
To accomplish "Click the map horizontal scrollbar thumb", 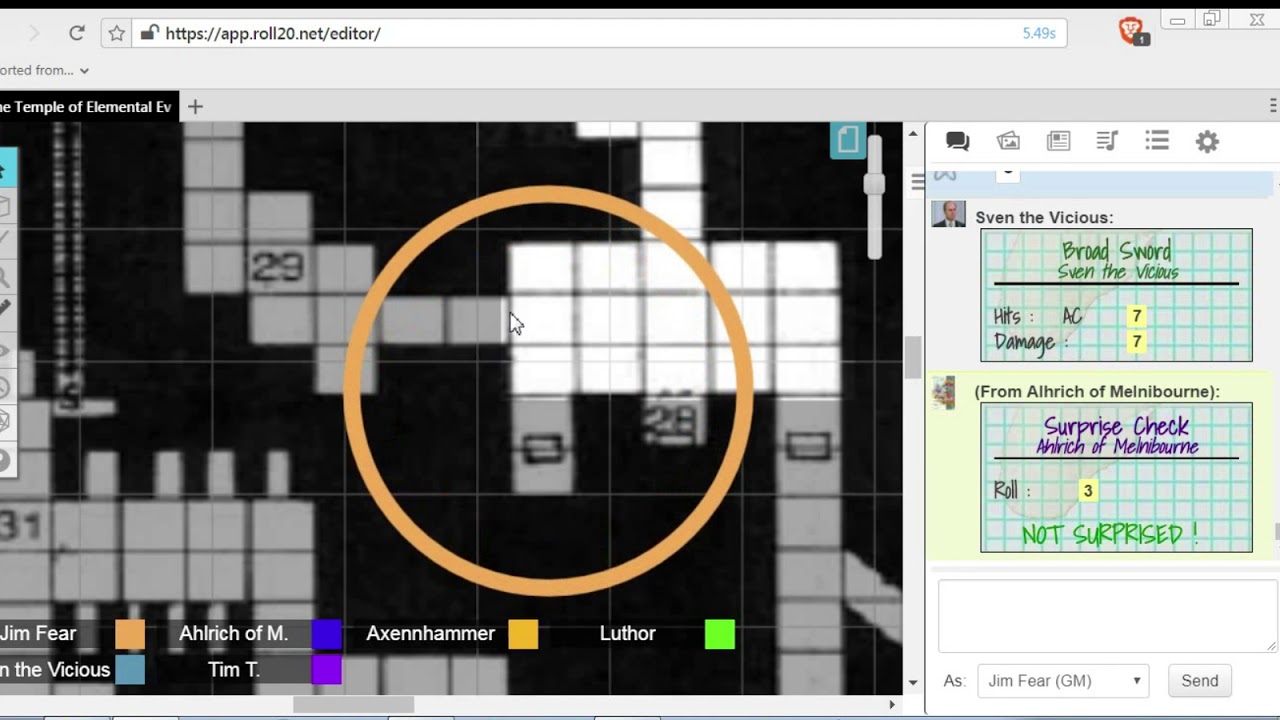I will 353,704.
